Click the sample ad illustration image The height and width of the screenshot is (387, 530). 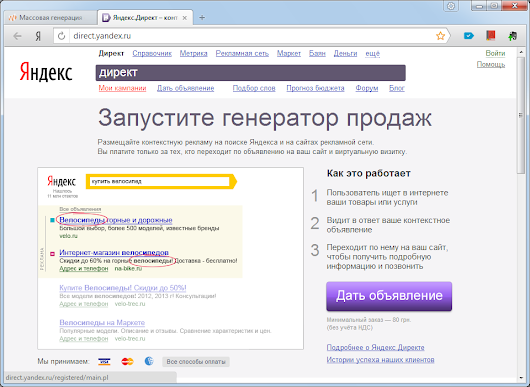click(x=170, y=259)
